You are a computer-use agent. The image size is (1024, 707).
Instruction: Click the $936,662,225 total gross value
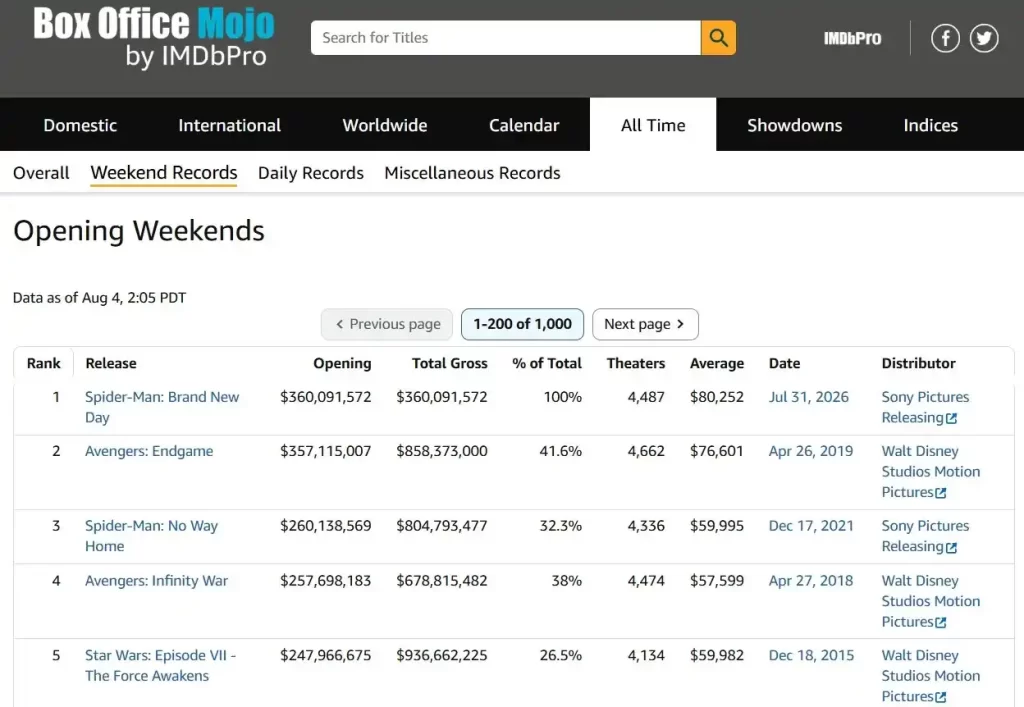pyautogui.click(x=441, y=655)
